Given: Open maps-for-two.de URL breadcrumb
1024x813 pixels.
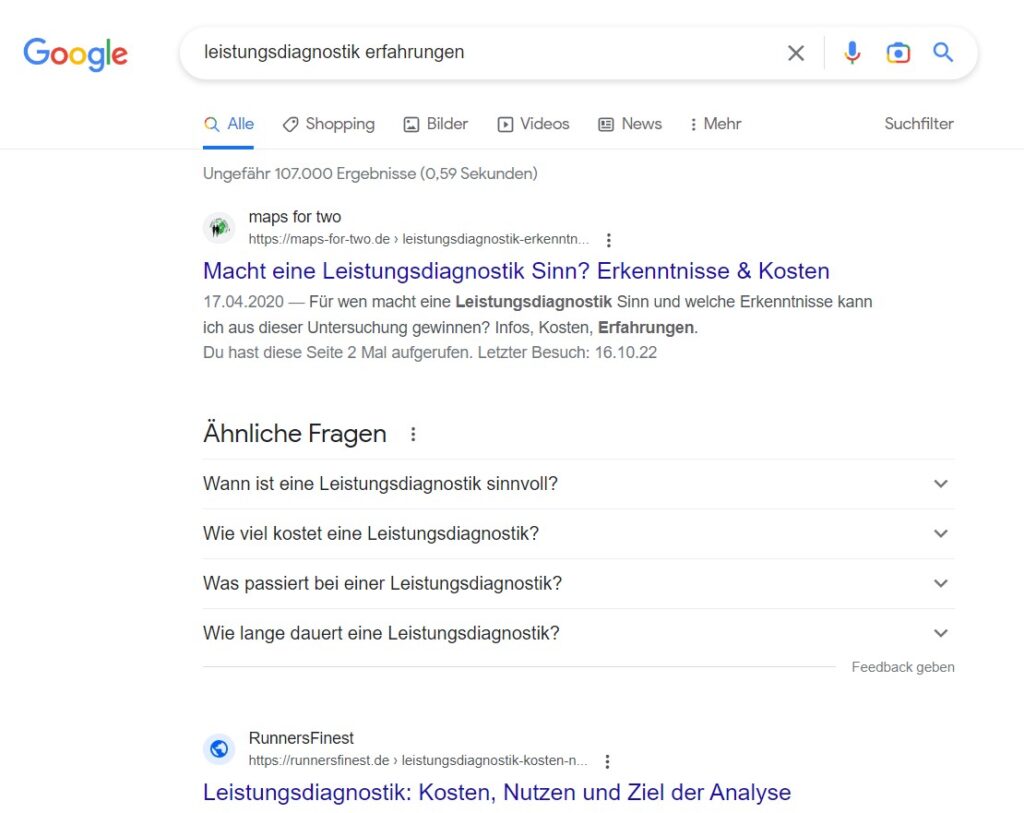Looking at the screenshot, I should (x=419, y=240).
